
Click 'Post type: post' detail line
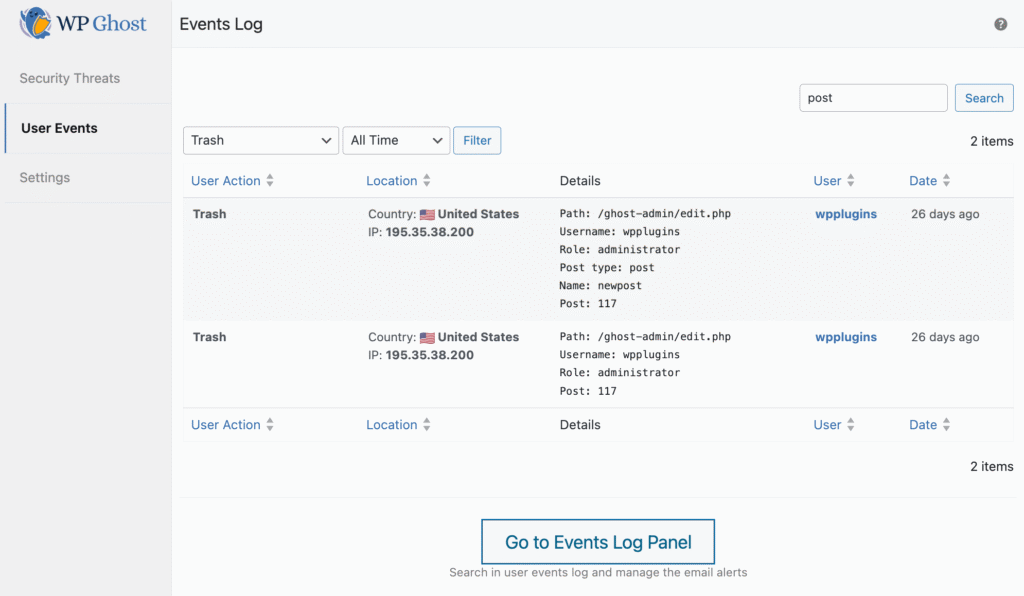tap(607, 268)
